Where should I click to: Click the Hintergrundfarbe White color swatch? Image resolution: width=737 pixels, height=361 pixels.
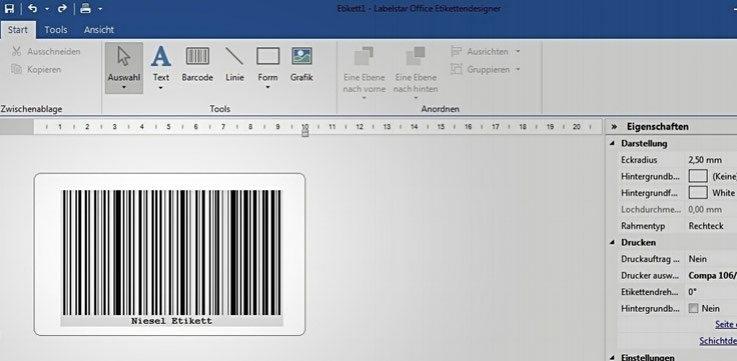click(698, 193)
